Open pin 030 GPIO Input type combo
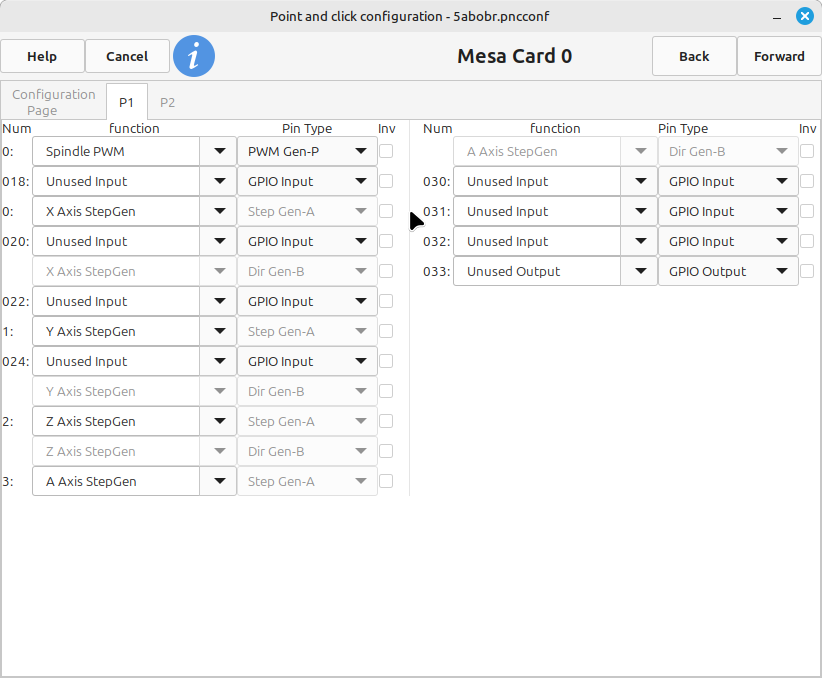The height and width of the screenshot is (678, 822). click(727, 182)
